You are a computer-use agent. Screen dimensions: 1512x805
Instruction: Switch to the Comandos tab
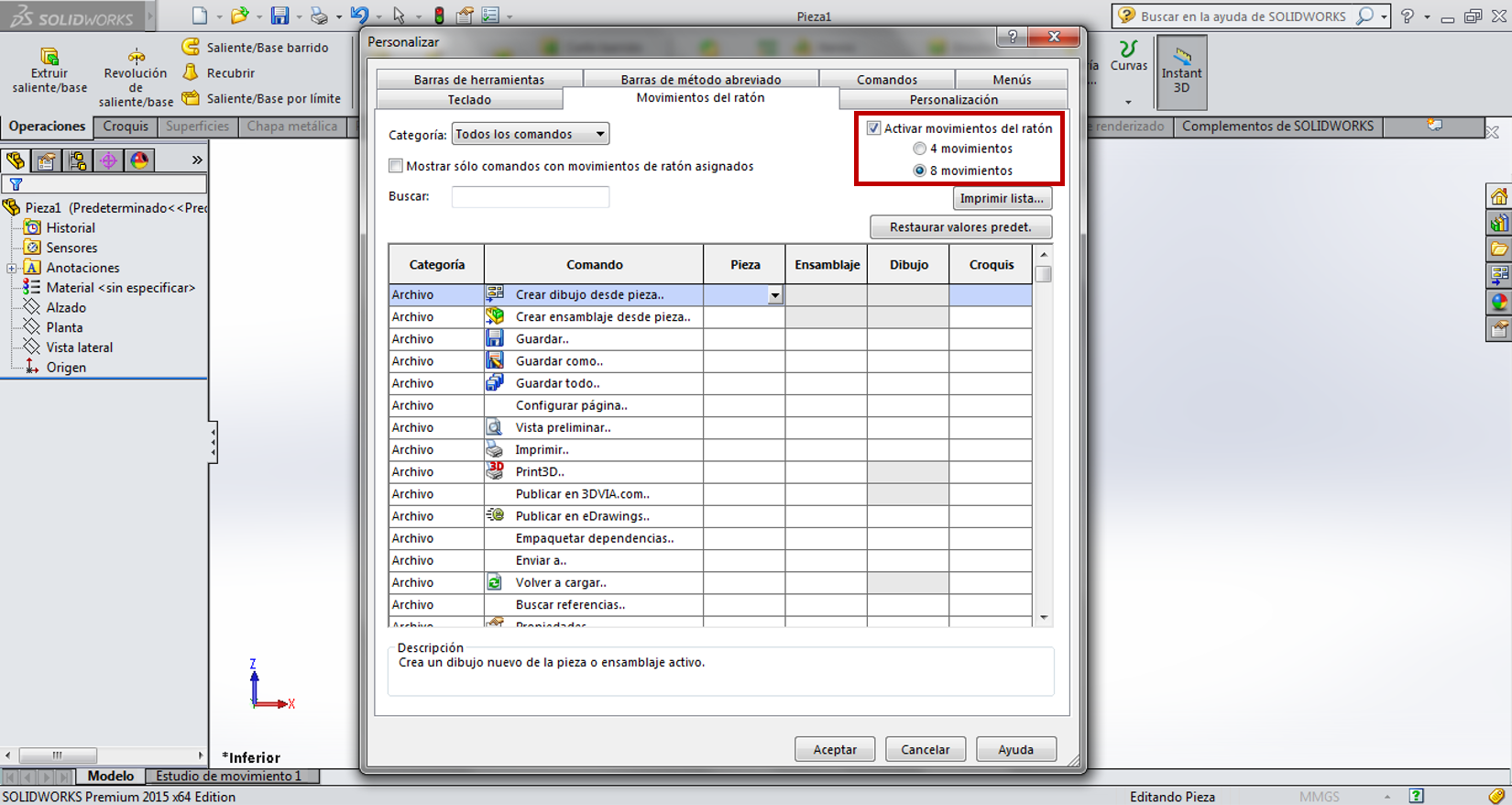(887, 80)
